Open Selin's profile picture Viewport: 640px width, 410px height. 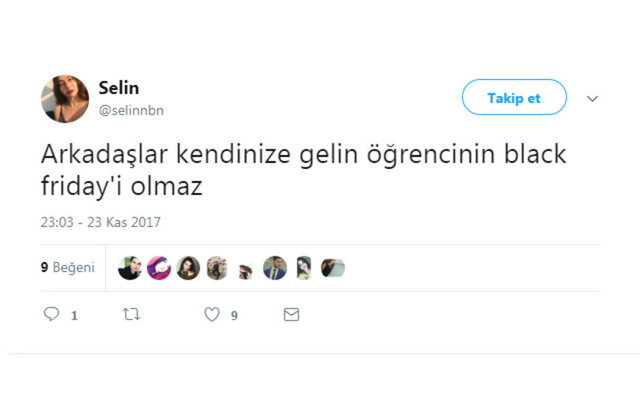[x=65, y=98]
